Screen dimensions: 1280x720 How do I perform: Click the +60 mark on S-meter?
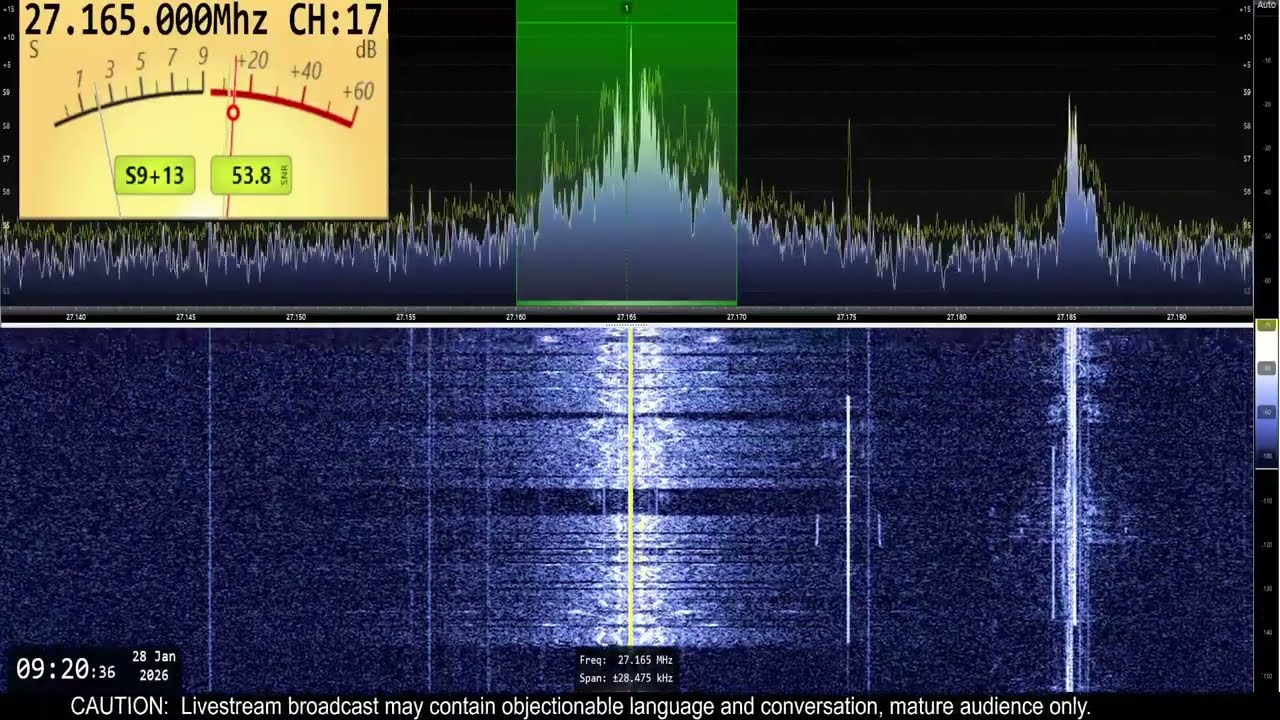358,92
